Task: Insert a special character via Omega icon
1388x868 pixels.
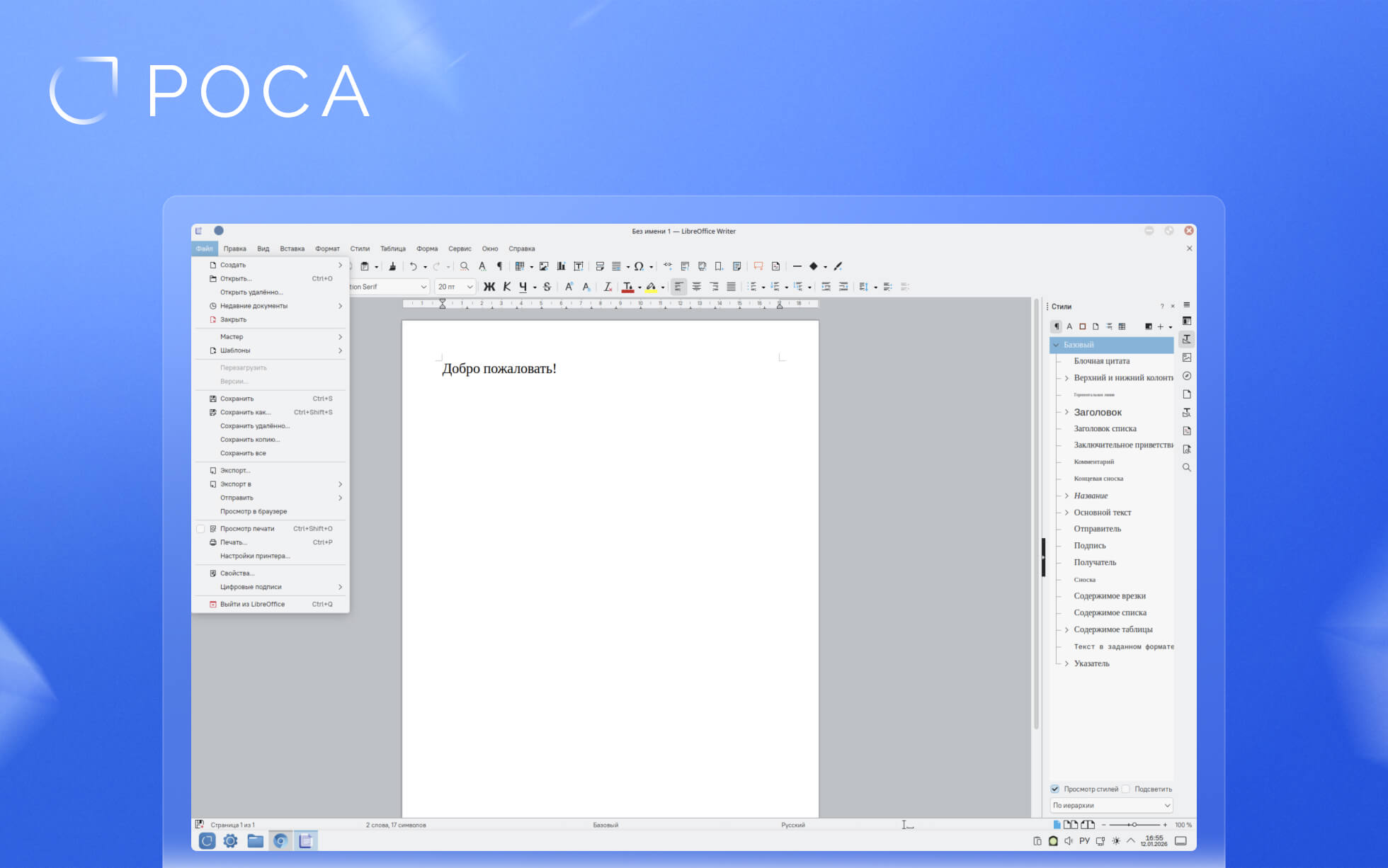Action: coord(639,266)
